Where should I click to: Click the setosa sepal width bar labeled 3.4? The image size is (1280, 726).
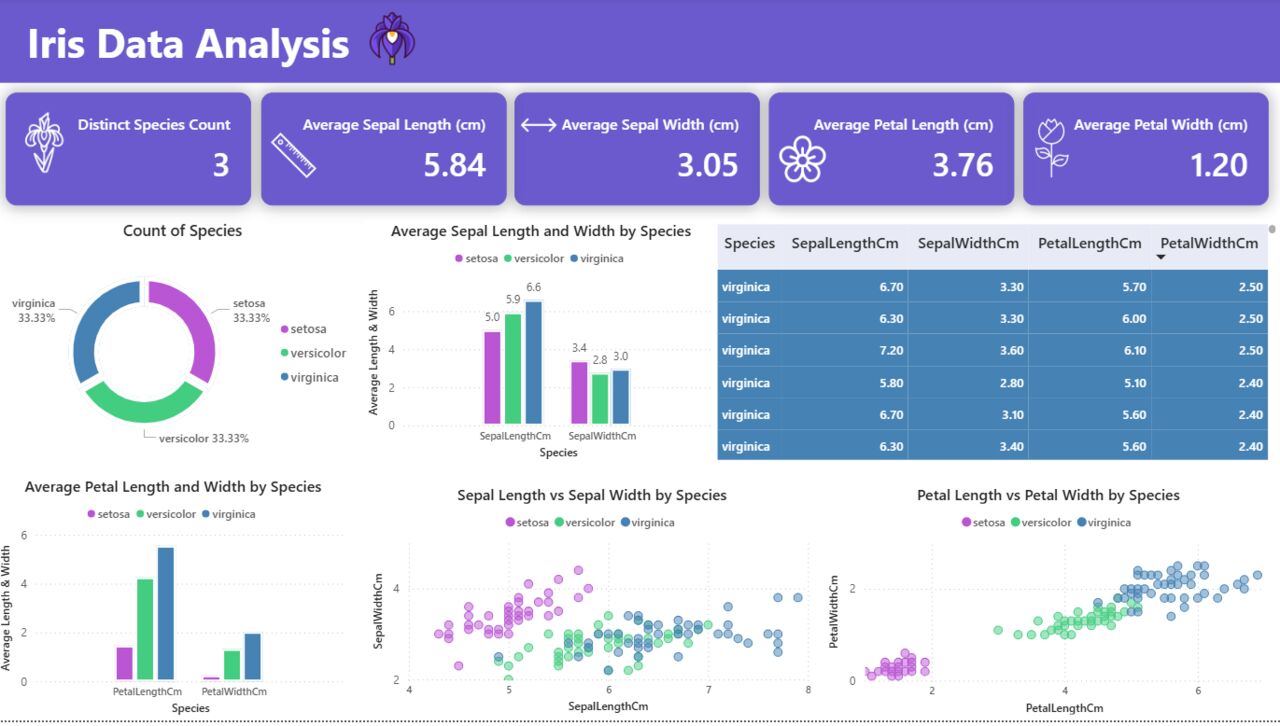click(x=580, y=393)
